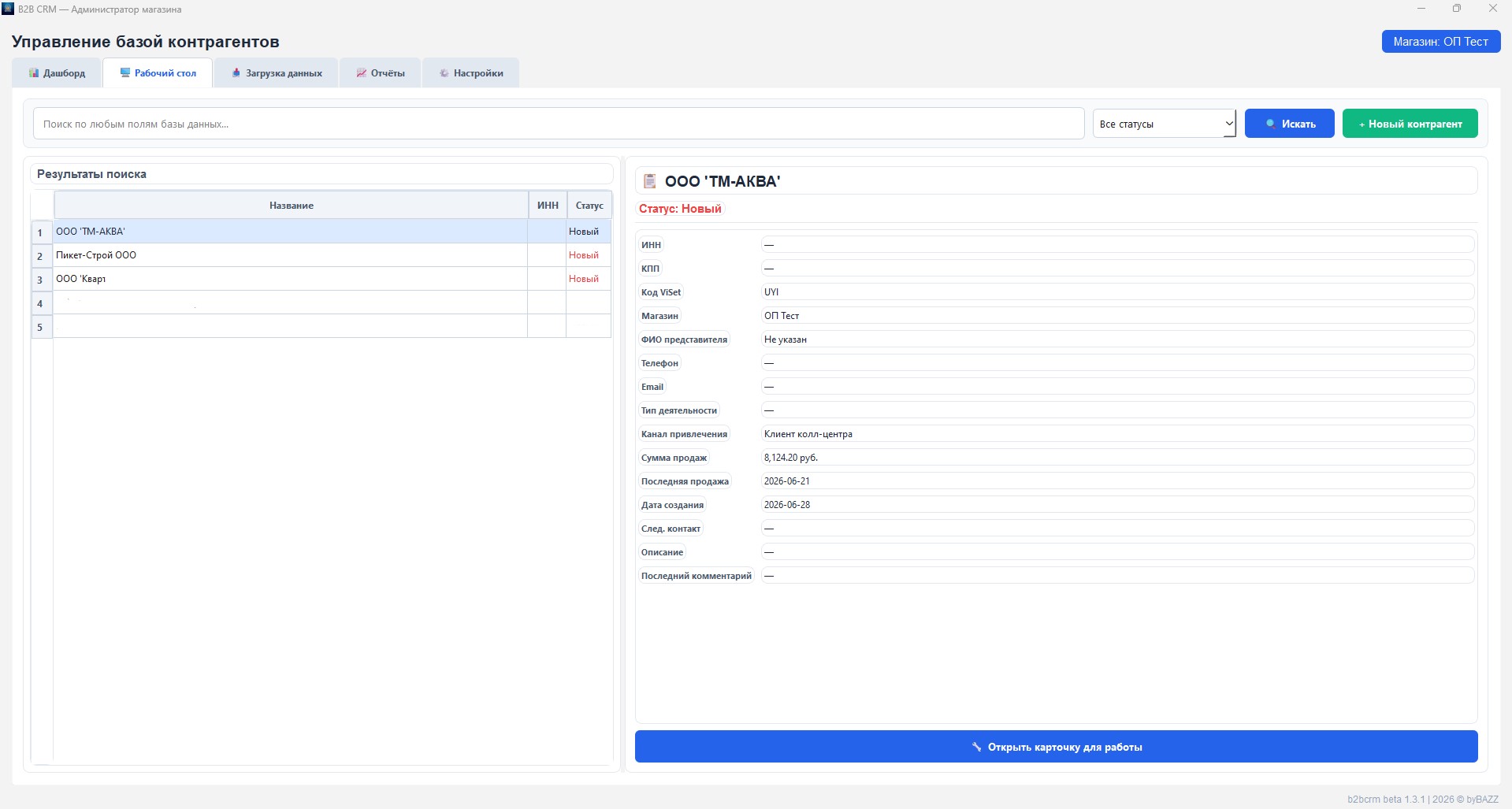1512x809 pixels.
Task: Open Открыть карточку для работы
Action: 1057,747
